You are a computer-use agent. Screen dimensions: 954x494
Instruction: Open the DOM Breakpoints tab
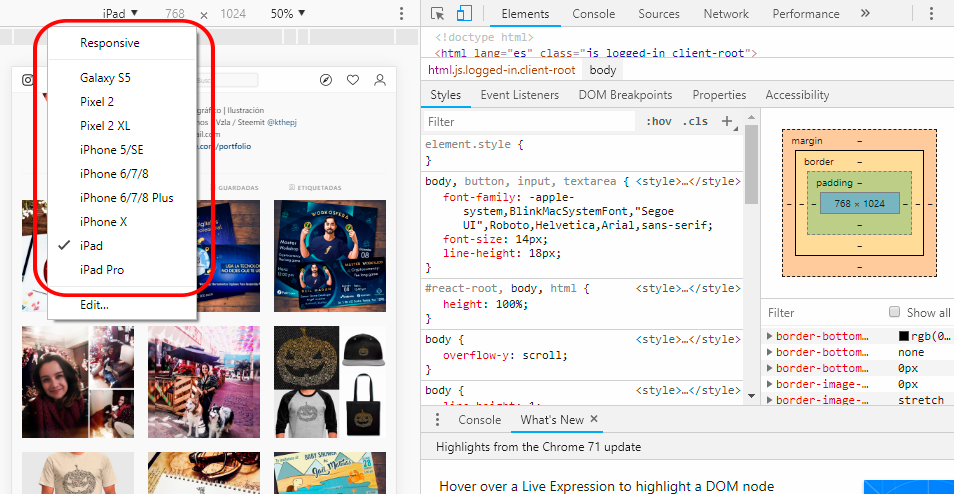625,95
